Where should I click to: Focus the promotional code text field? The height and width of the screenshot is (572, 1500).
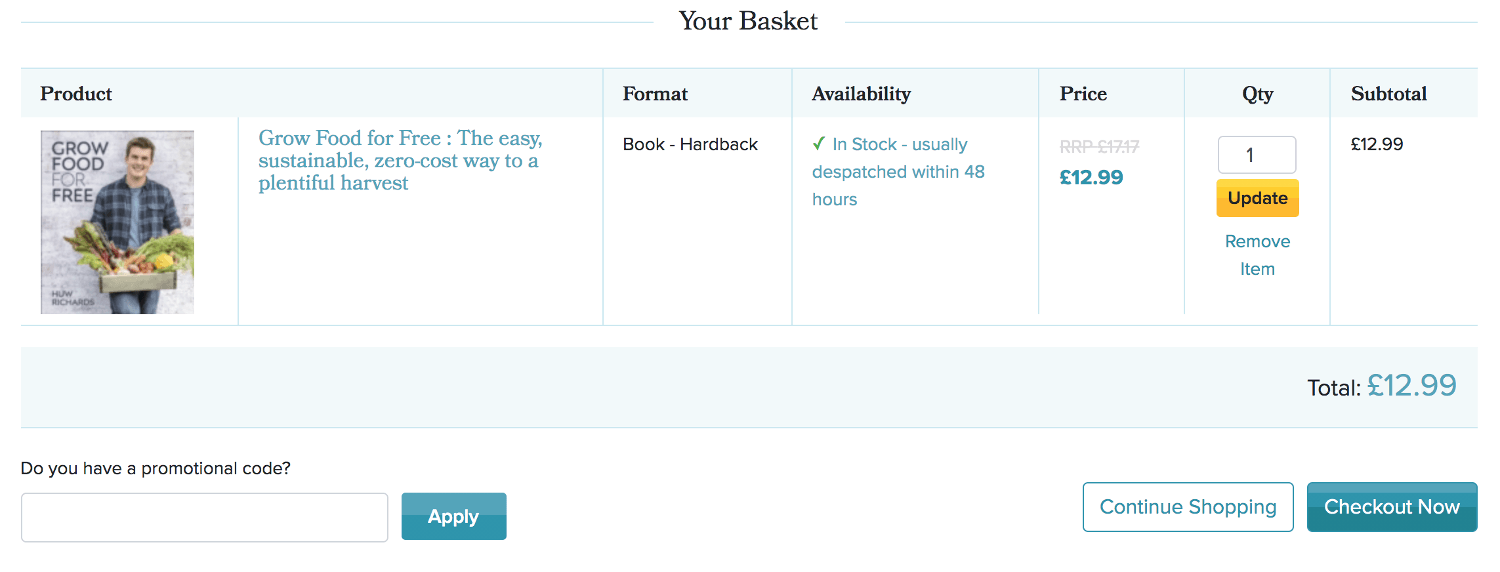[x=204, y=517]
